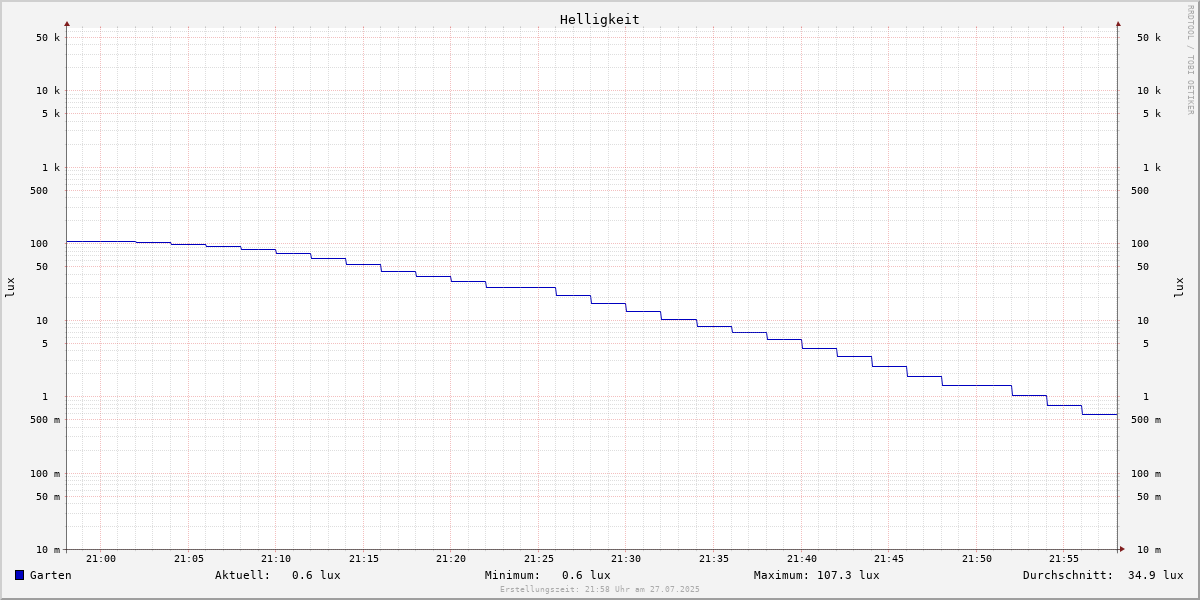Choose the "21:35" time axis label
The height and width of the screenshot is (600, 1200).
pyautogui.click(x=714, y=559)
